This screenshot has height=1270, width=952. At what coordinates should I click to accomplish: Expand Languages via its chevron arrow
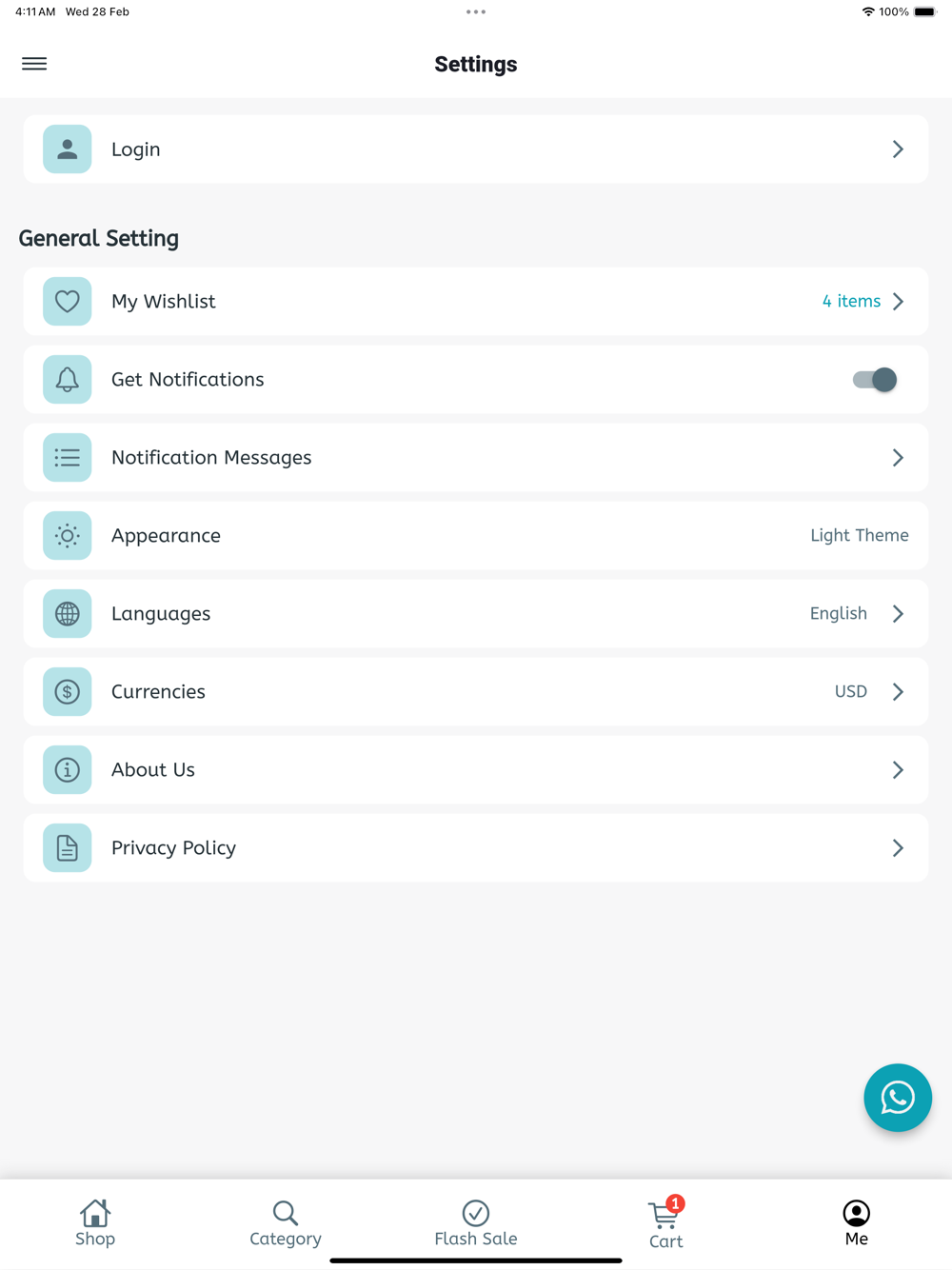898,613
